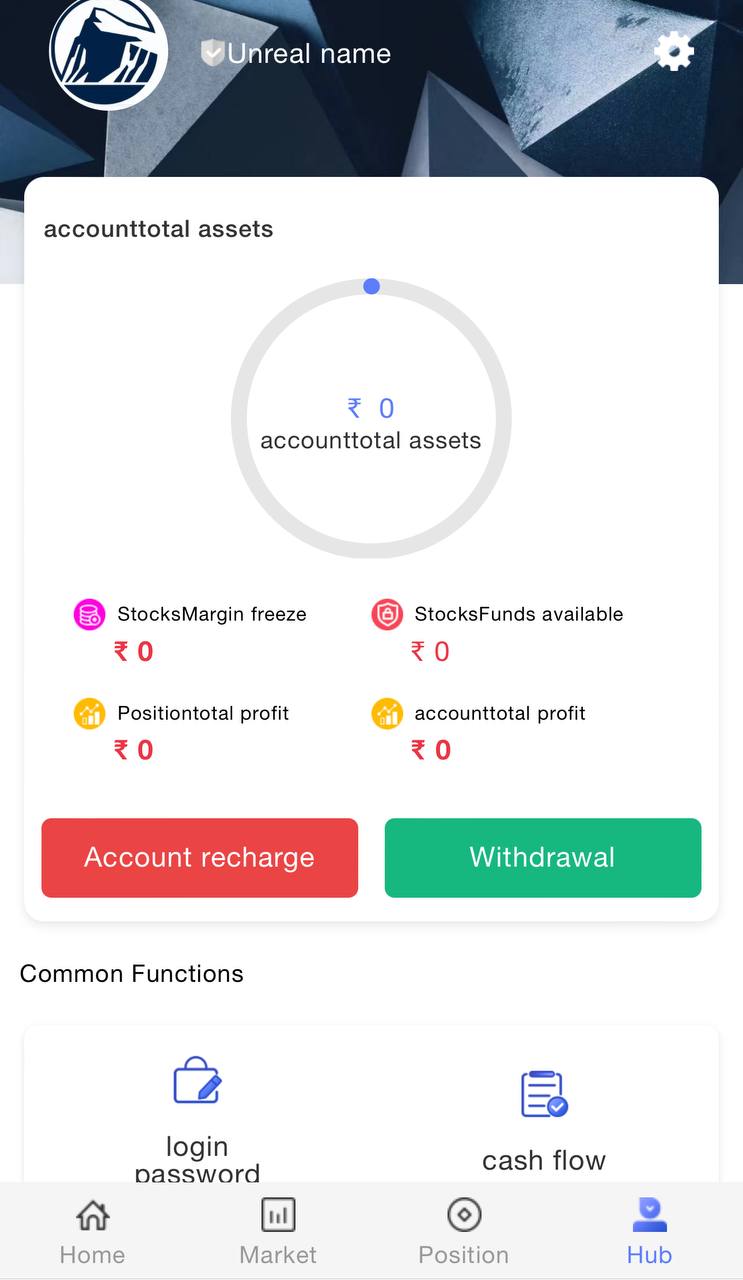Go to the Position tab
The image size is (743, 1280).
pos(463,1232)
